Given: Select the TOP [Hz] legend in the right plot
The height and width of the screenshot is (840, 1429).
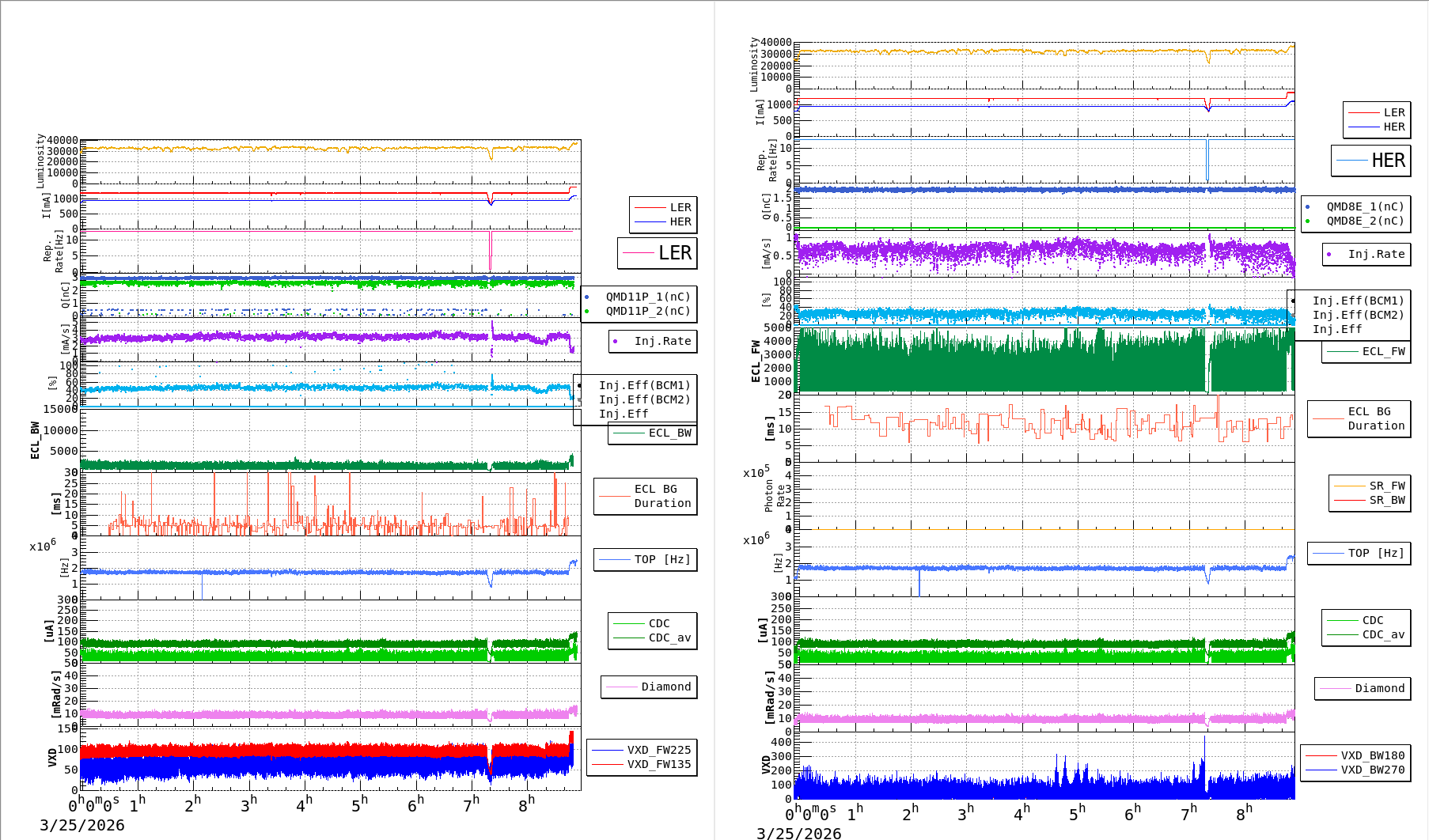Looking at the screenshot, I should (x=1376, y=553).
